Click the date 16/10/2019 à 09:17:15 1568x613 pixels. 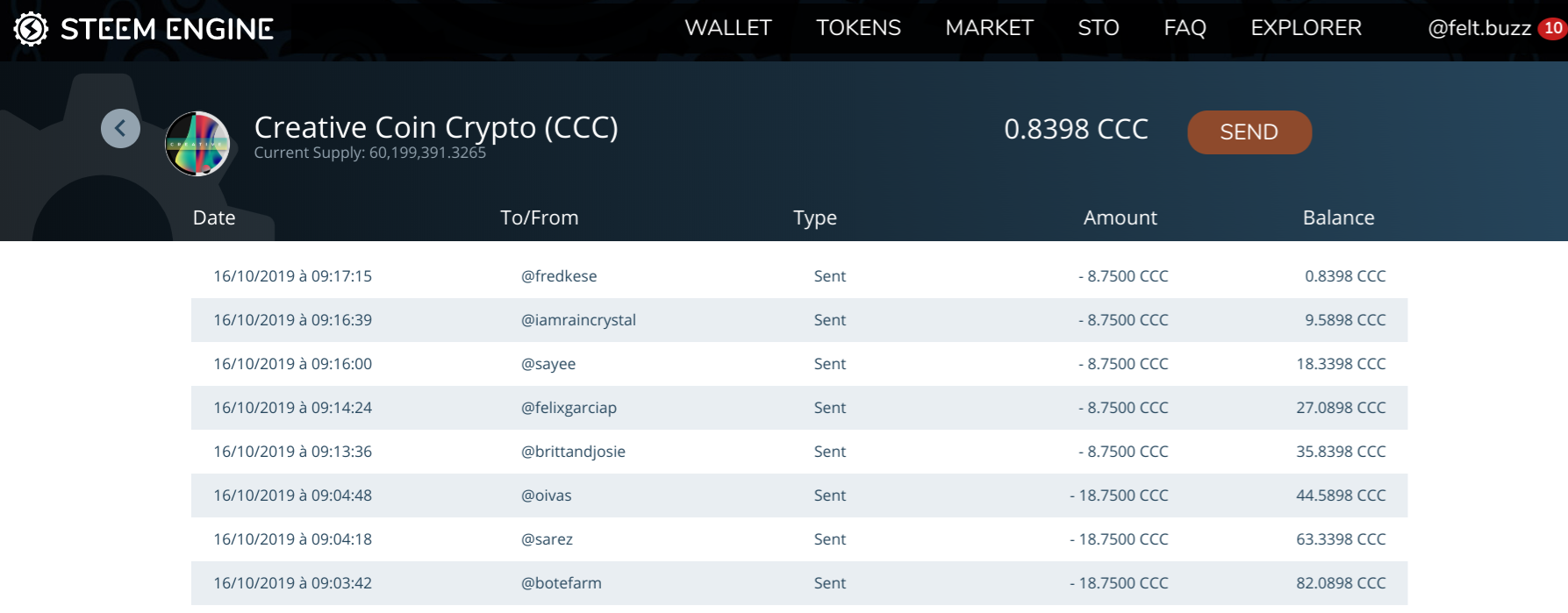point(292,276)
